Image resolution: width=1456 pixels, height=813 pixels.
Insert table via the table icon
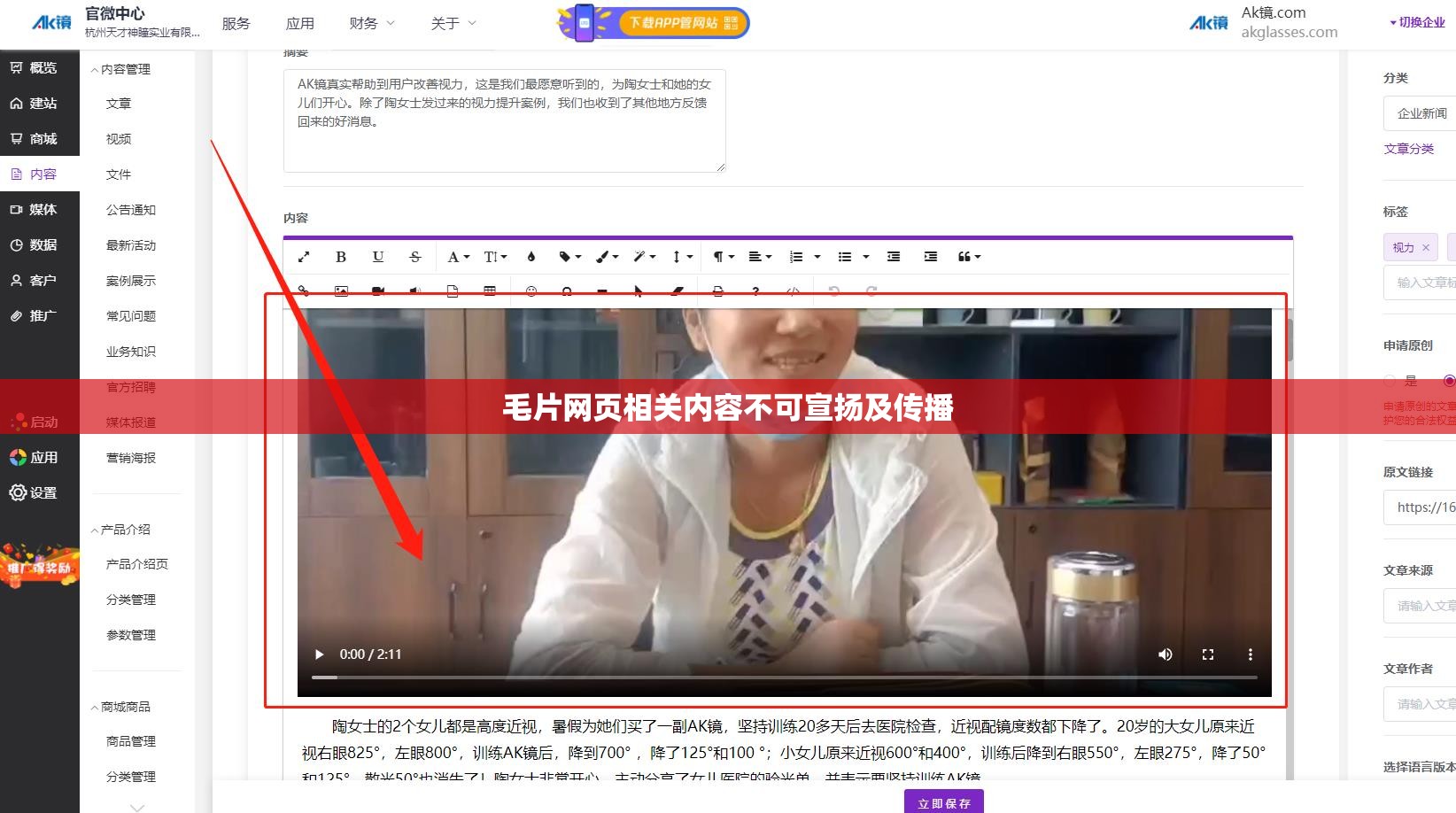point(490,290)
